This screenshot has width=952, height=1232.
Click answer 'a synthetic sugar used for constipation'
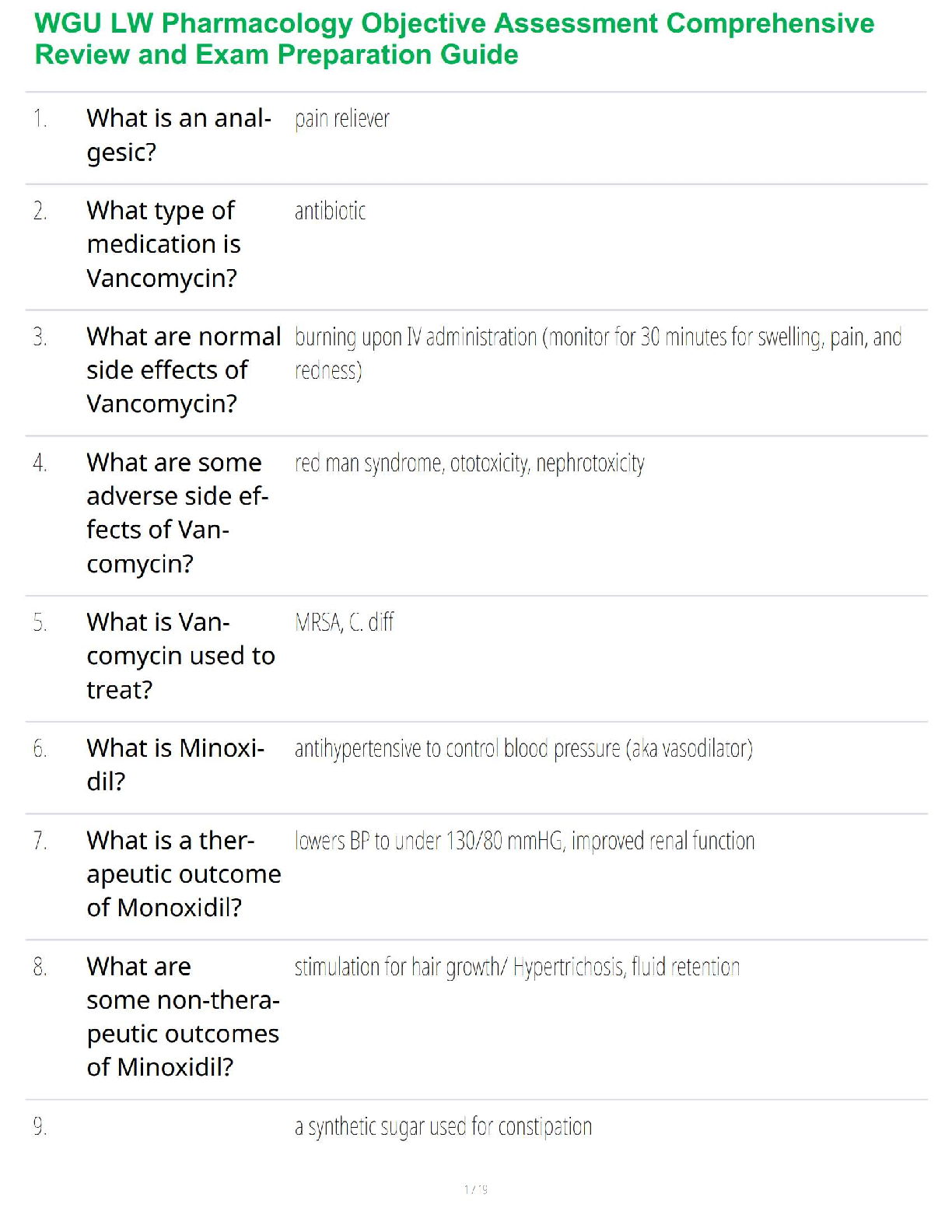pyautogui.click(x=443, y=1126)
